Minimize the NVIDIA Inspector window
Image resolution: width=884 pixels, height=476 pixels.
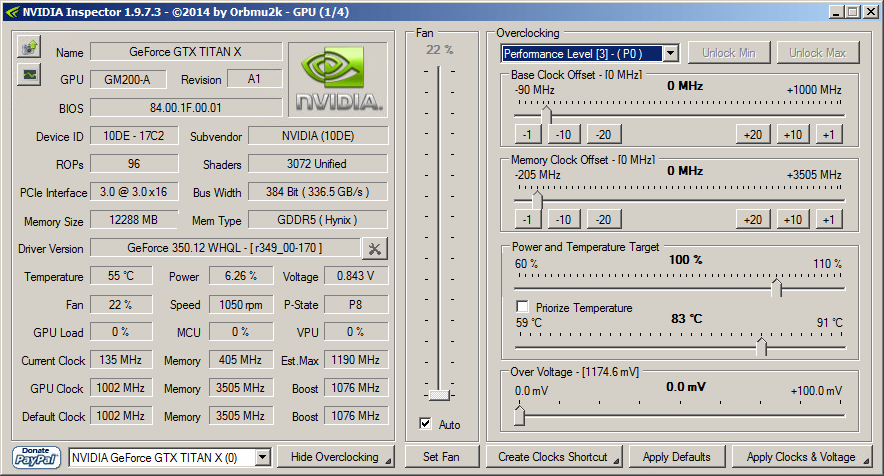(836, 12)
